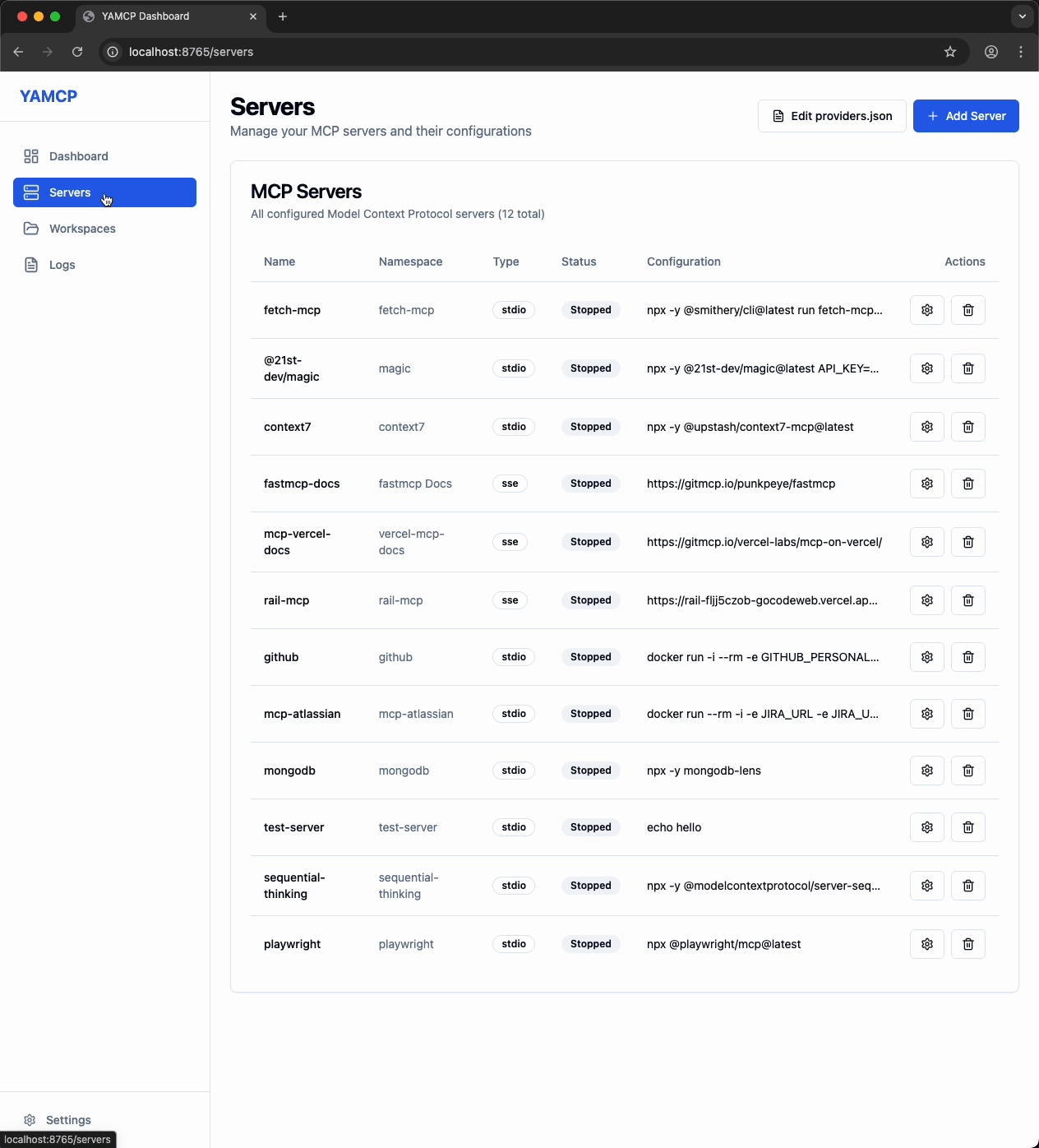Open settings for playwright server
Image resolution: width=1039 pixels, height=1148 pixels.
(x=927, y=944)
